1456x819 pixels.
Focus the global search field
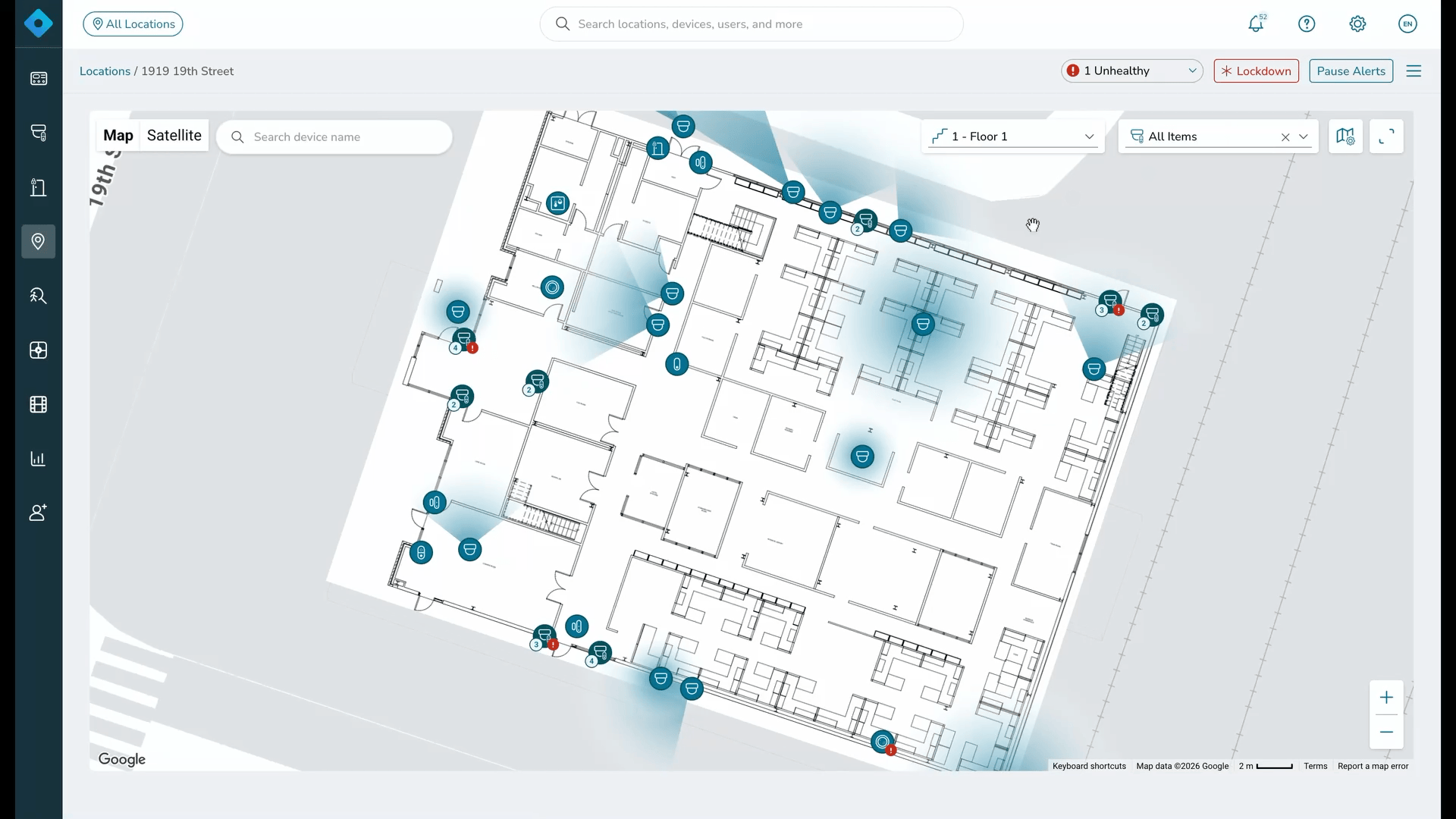pyautogui.click(x=752, y=24)
